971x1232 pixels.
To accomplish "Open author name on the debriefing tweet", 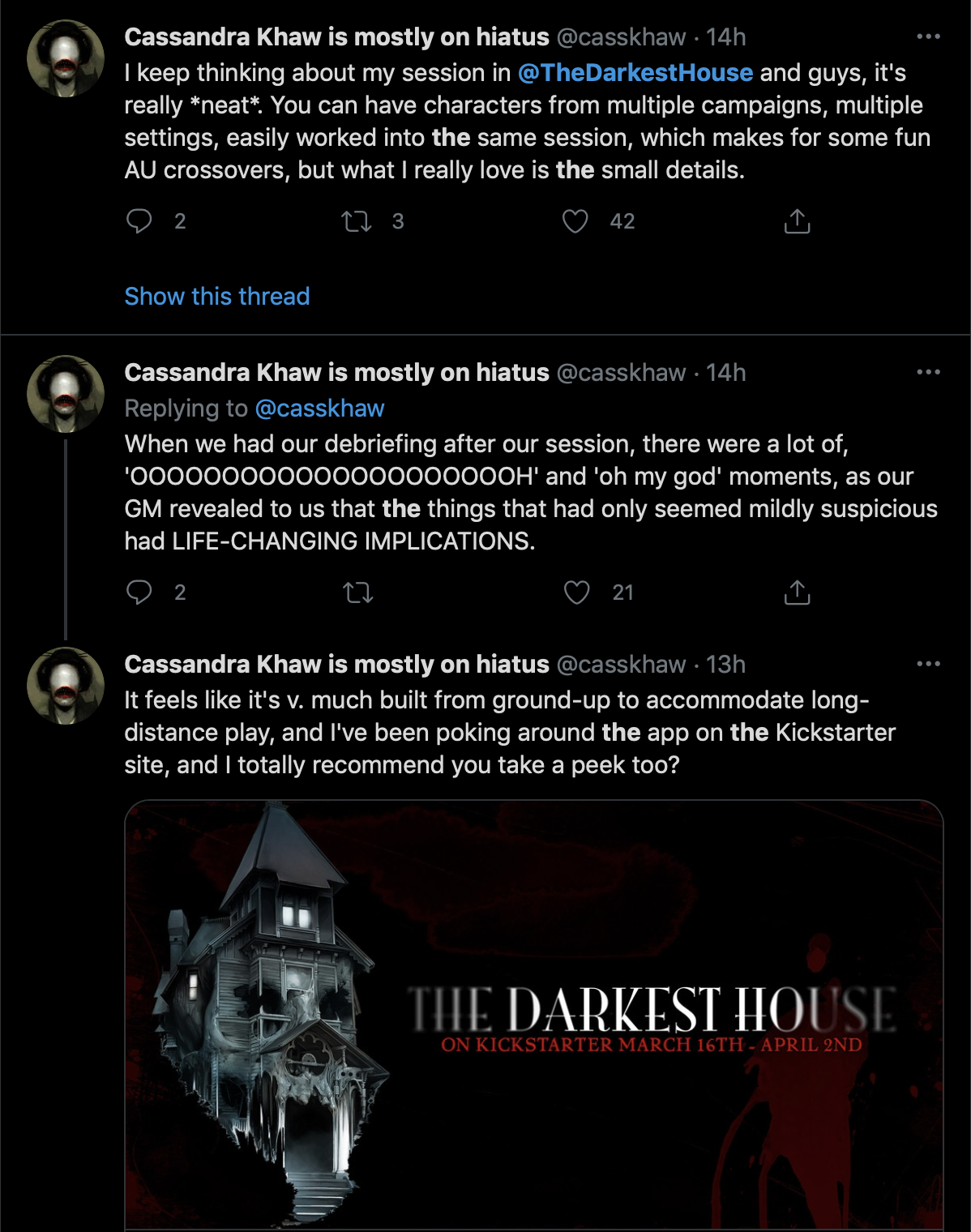I will [336, 373].
